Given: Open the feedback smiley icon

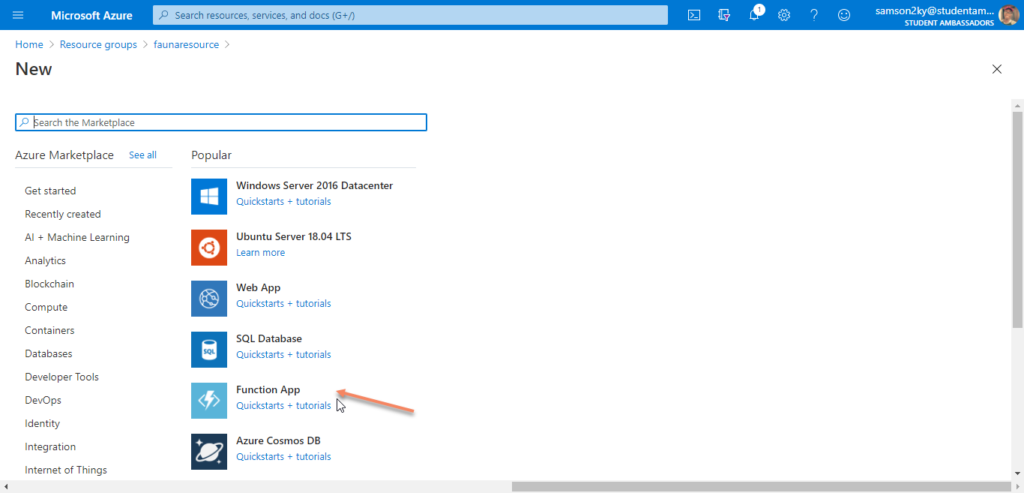Looking at the screenshot, I should (844, 15).
